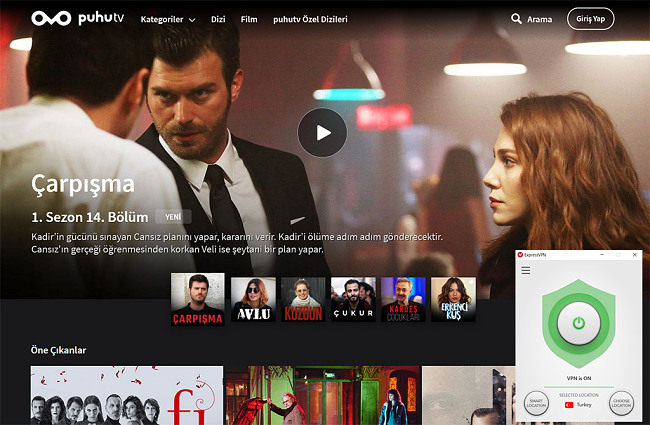Open the featured card with neon street scene
650x425 pixels.
tap(323, 395)
